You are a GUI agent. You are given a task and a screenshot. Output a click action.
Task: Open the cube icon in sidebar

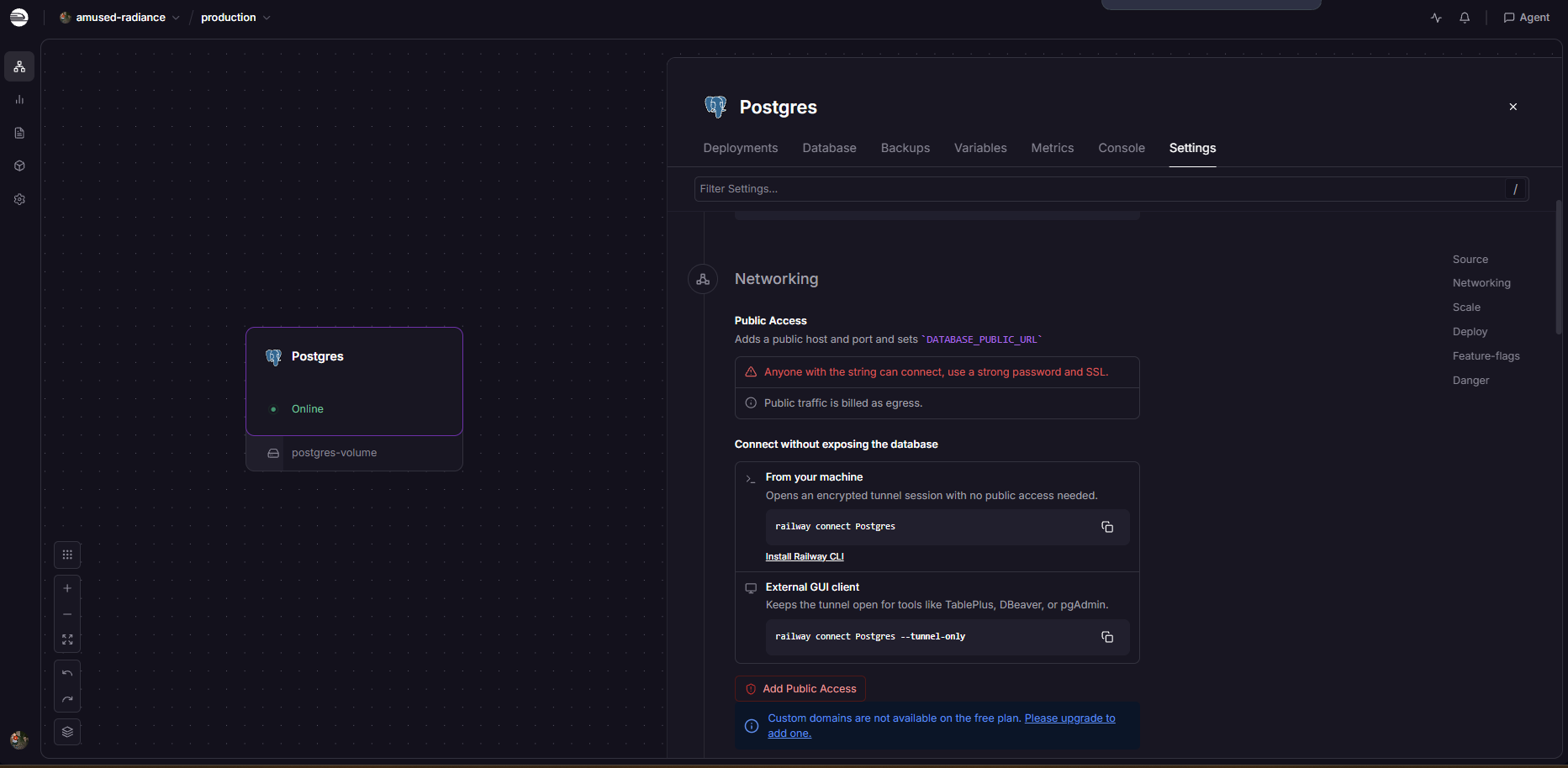click(x=19, y=166)
